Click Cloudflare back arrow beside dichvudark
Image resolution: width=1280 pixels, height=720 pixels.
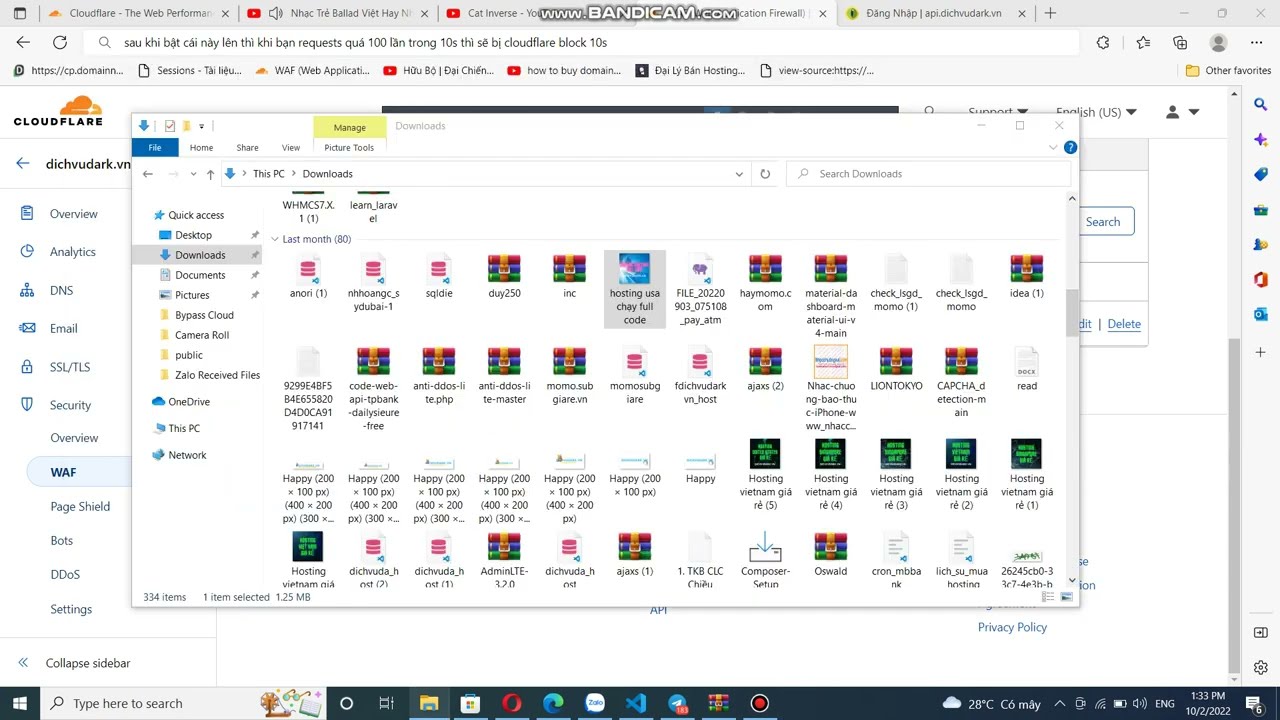[x=23, y=164]
